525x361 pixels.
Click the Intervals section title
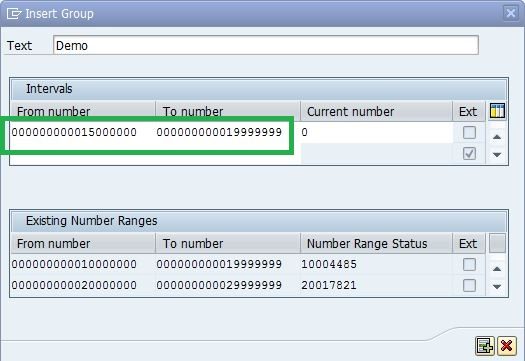(x=49, y=89)
